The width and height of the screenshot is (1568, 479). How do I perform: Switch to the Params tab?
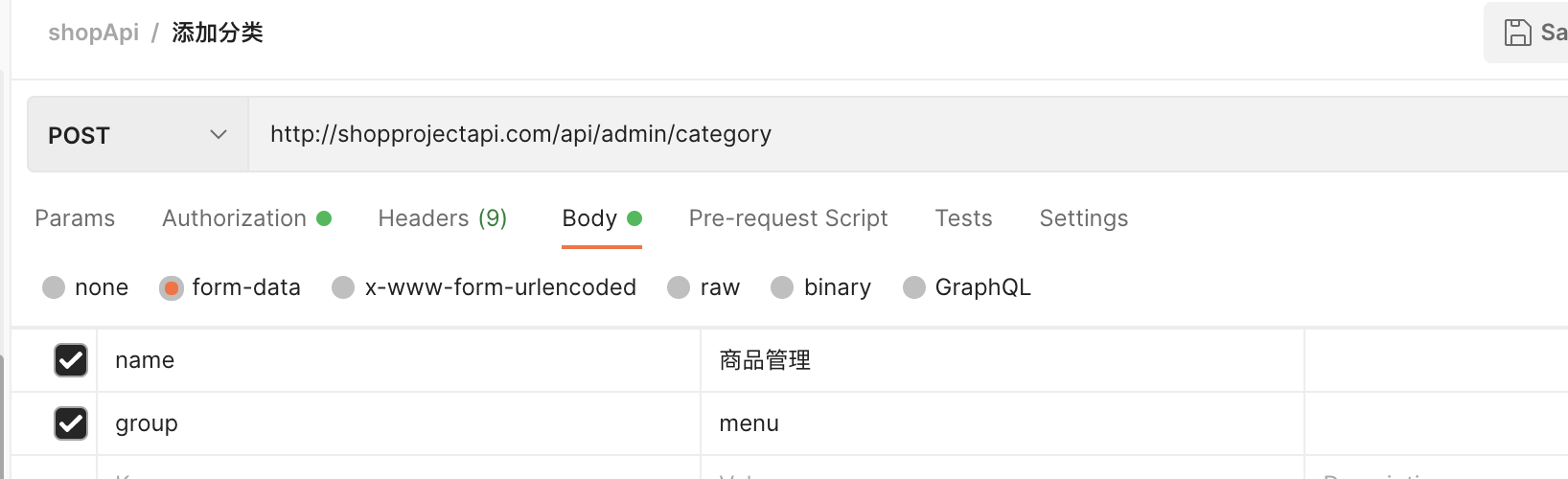click(75, 218)
